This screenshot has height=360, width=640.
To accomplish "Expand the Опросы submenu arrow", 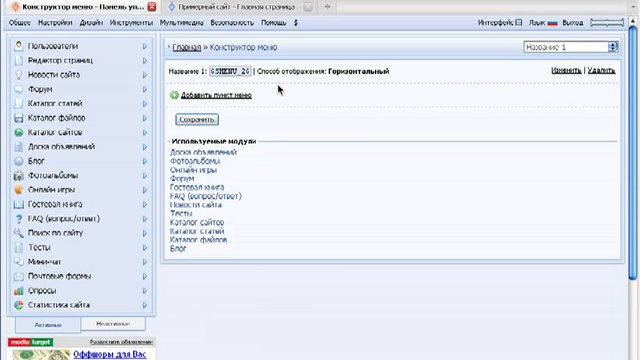I will [x=145, y=291].
